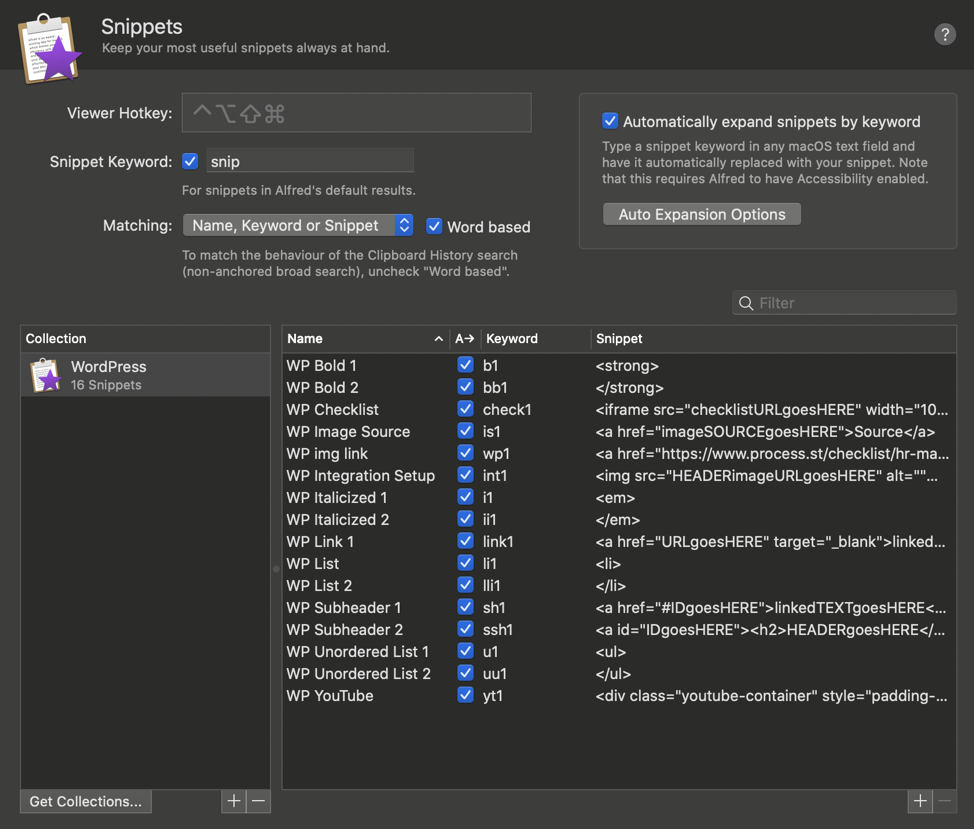The height and width of the screenshot is (829, 974).
Task: Sort by Name column header arrow
Action: 439,338
